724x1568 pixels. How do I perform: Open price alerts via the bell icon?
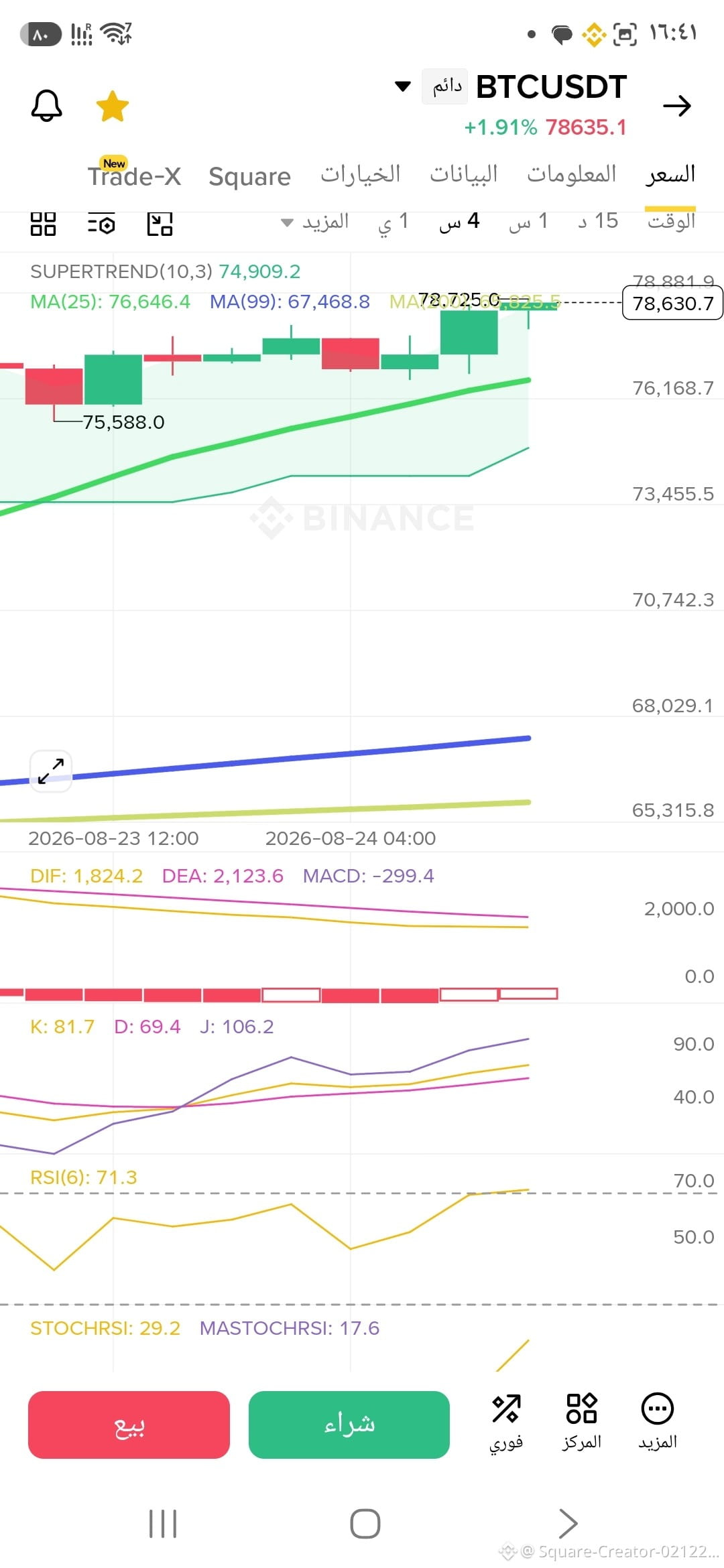point(46,106)
